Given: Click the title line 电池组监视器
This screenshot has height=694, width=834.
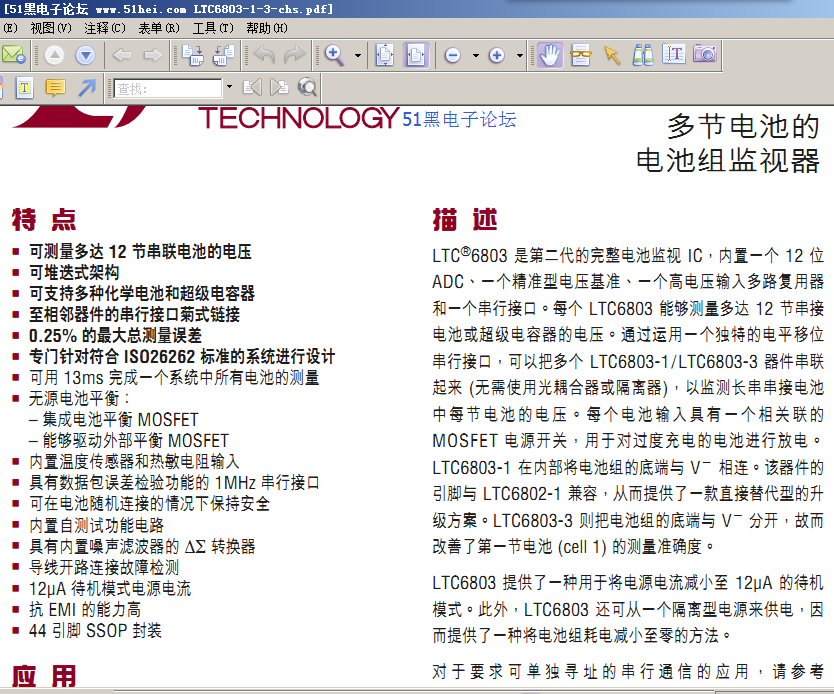Looking at the screenshot, I should point(728,161).
